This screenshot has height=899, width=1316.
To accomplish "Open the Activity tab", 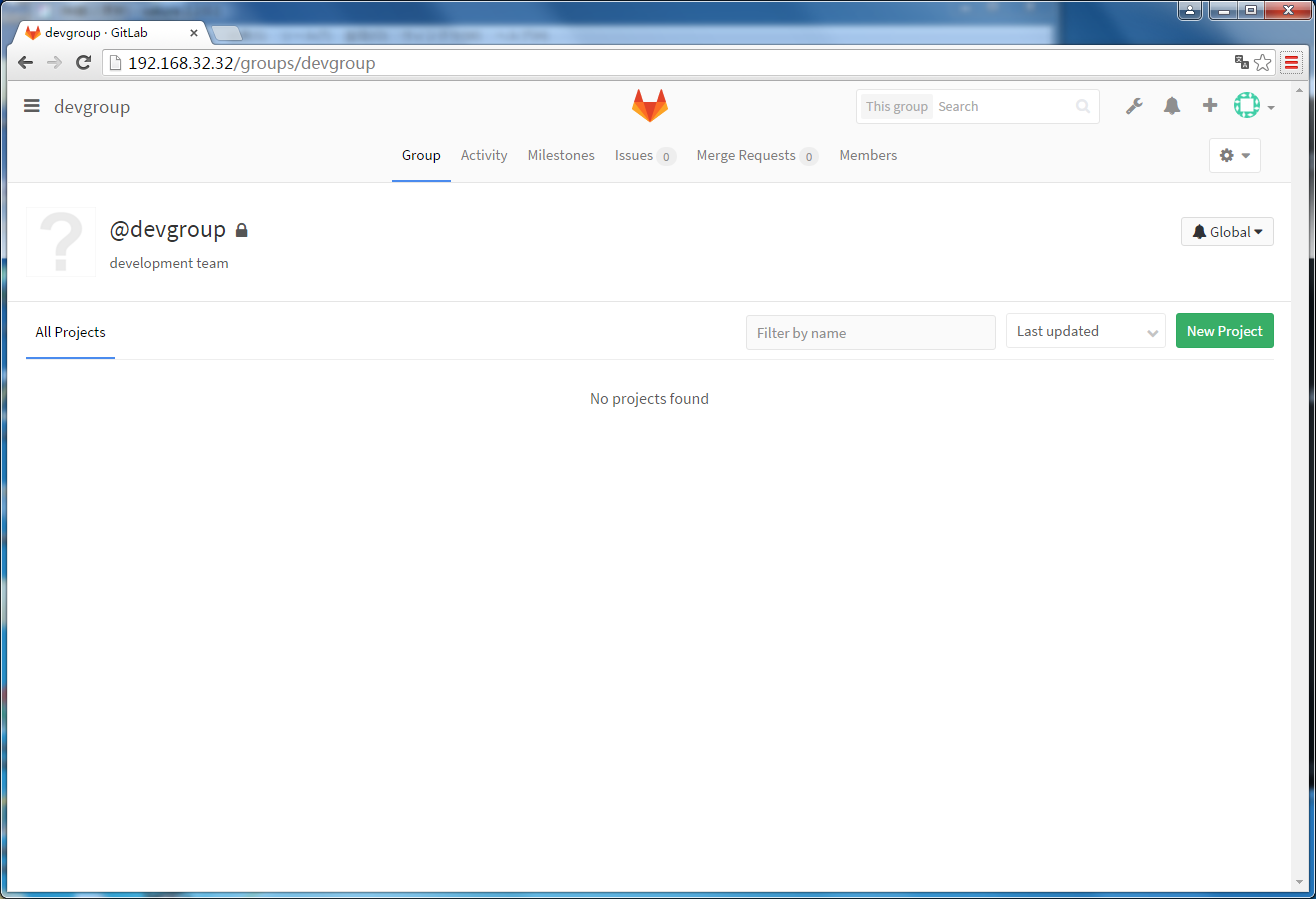I will pyautogui.click(x=484, y=156).
